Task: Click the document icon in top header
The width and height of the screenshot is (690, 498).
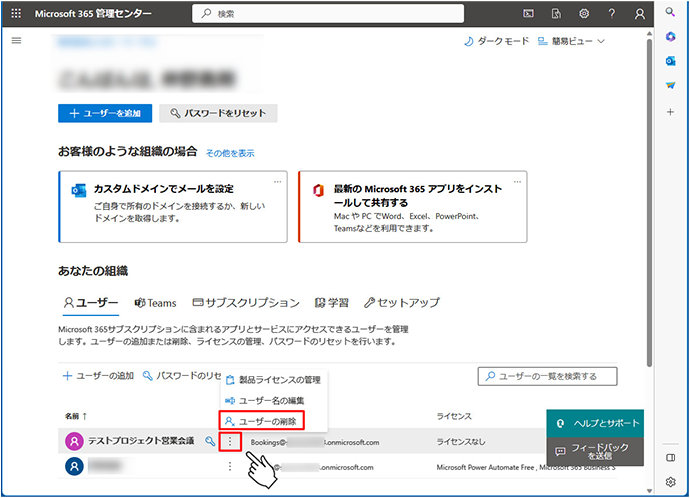Action: pos(556,14)
